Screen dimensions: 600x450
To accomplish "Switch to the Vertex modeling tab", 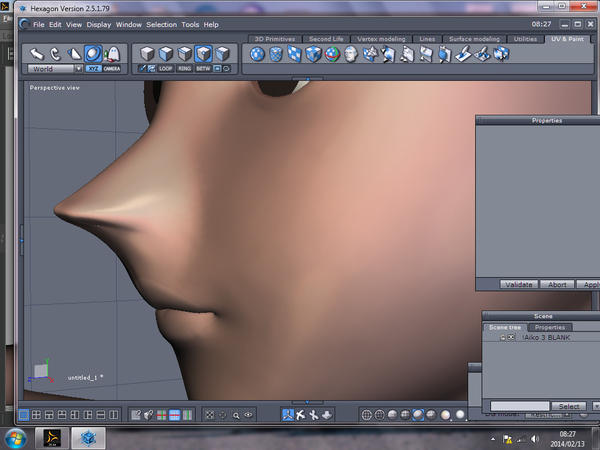I will coord(379,39).
